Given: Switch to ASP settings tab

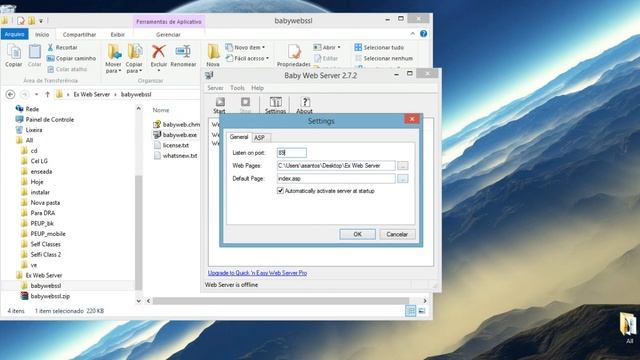Looking at the screenshot, I should (260, 138).
